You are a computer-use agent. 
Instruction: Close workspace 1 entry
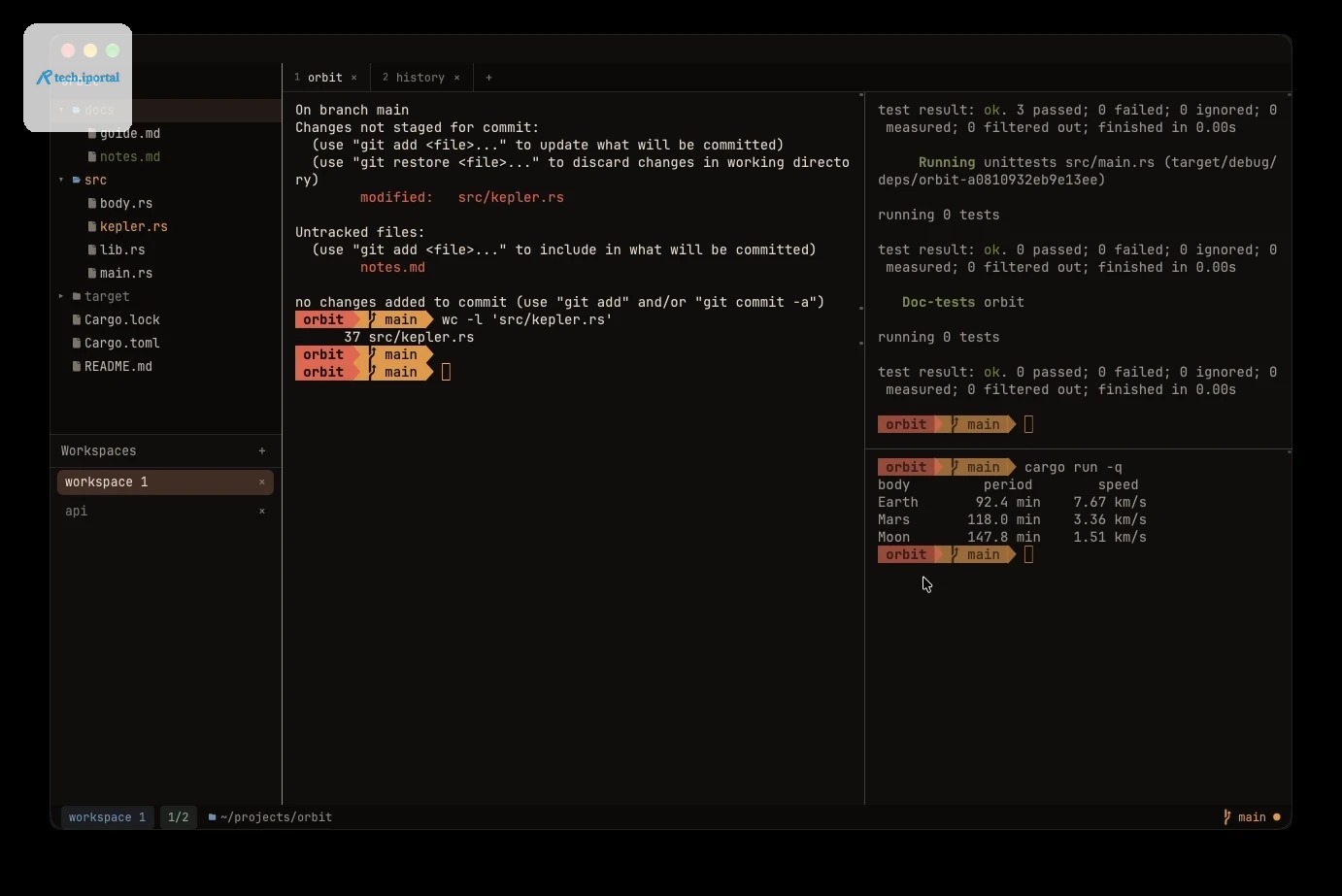[262, 482]
